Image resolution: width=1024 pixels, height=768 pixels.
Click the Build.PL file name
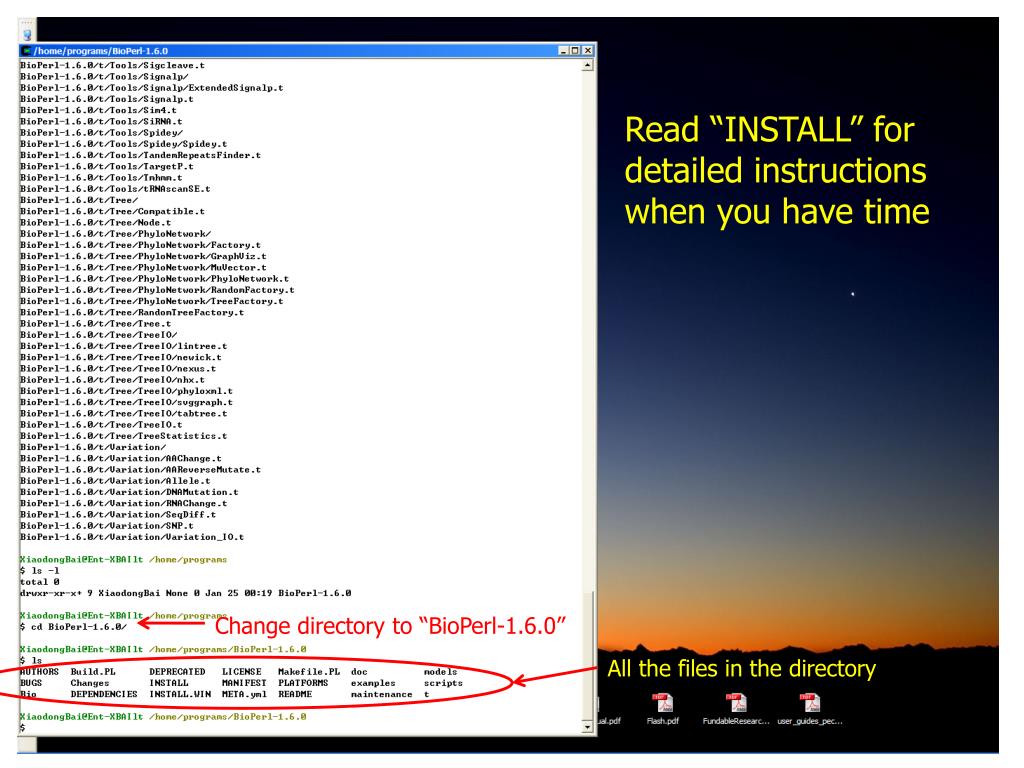[93, 672]
